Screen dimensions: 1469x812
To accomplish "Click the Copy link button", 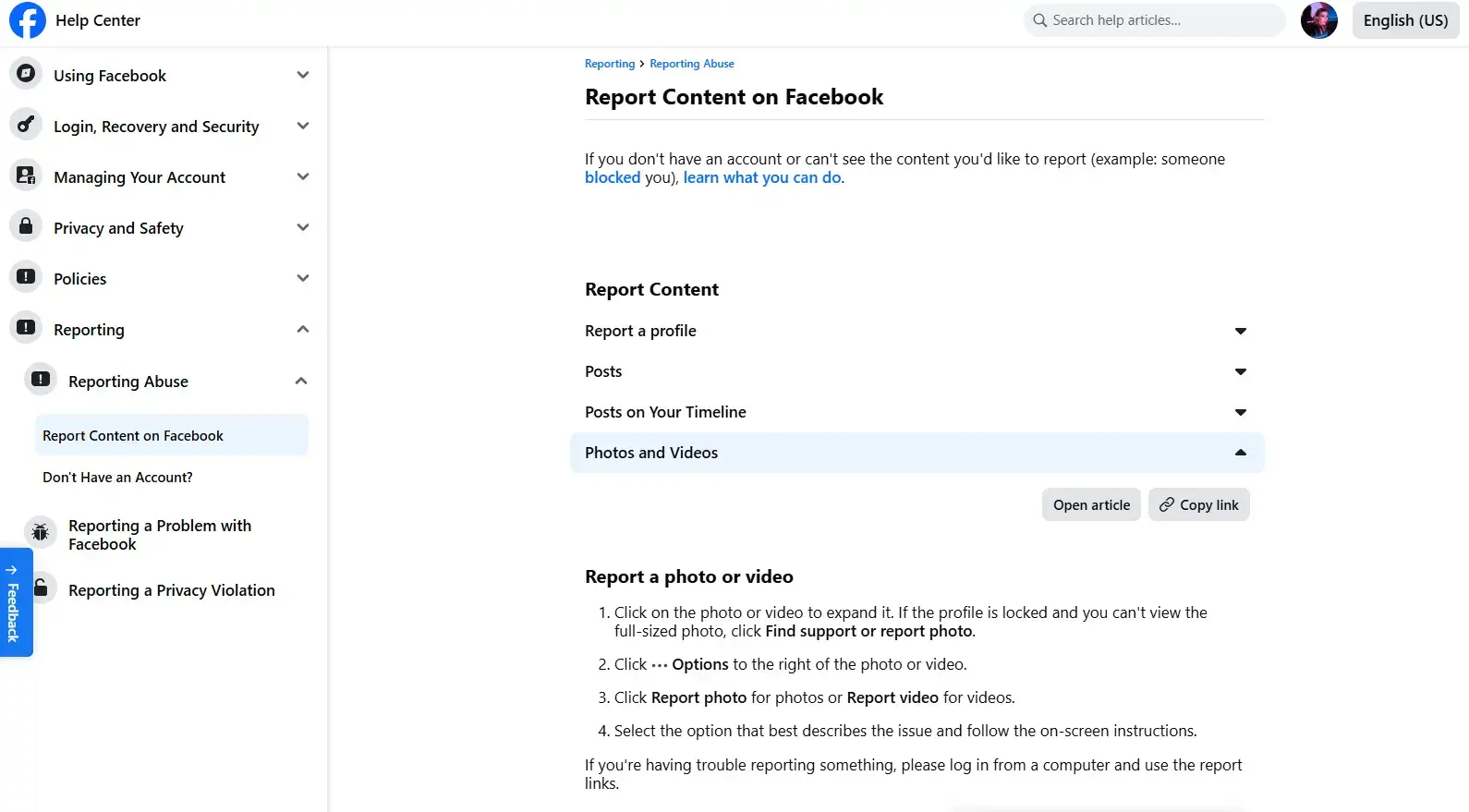I will click(x=1198, y=504).
